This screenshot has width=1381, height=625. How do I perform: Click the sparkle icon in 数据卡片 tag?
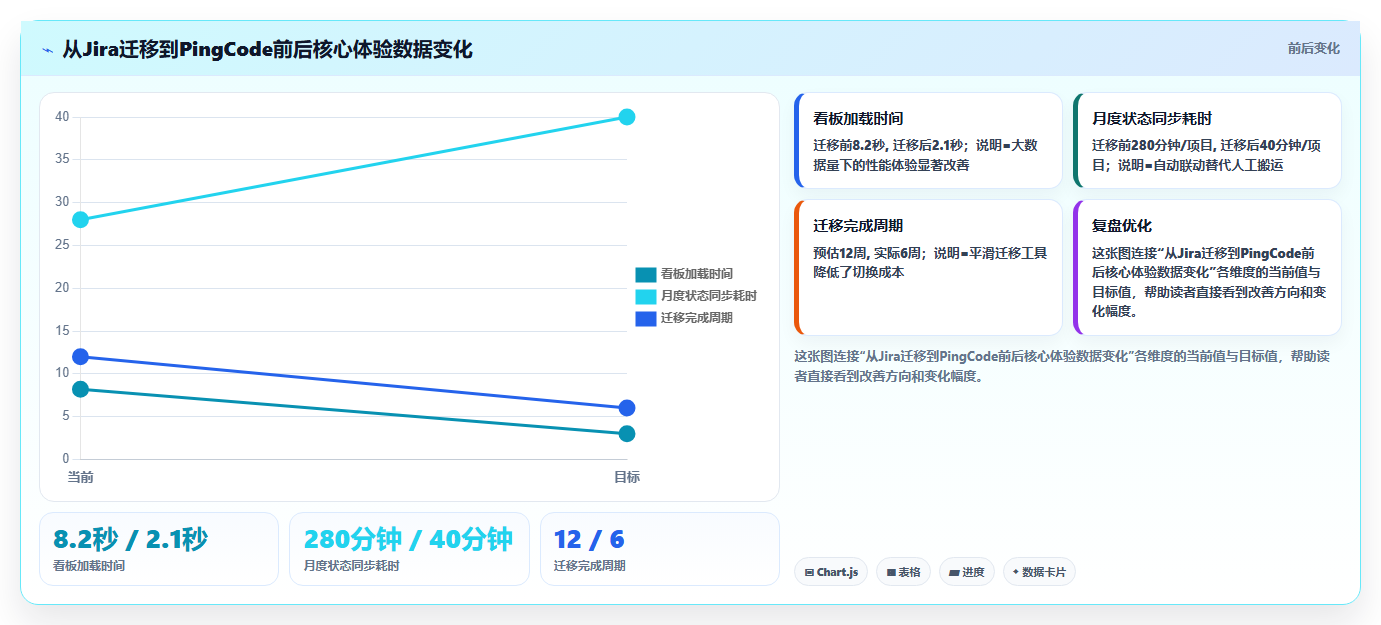pos(1016,572)
